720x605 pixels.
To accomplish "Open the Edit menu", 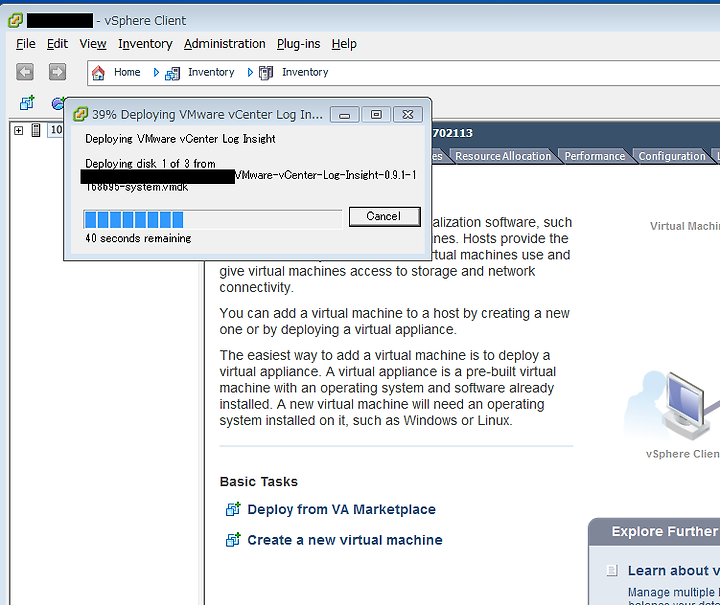I will pyautogui.click(x=57, y=44).
